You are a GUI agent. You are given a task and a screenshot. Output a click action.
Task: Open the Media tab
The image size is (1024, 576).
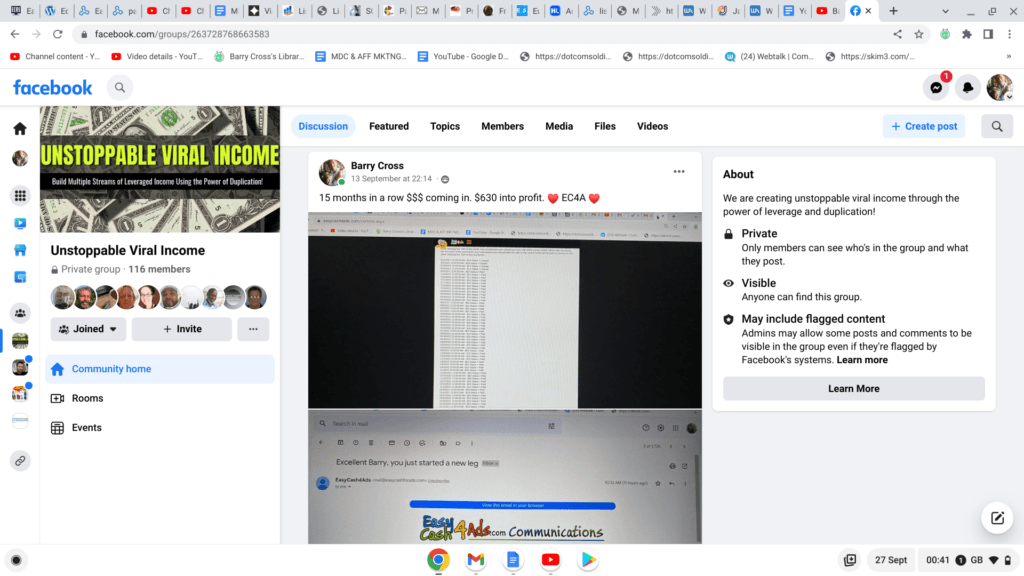(559, 126)
